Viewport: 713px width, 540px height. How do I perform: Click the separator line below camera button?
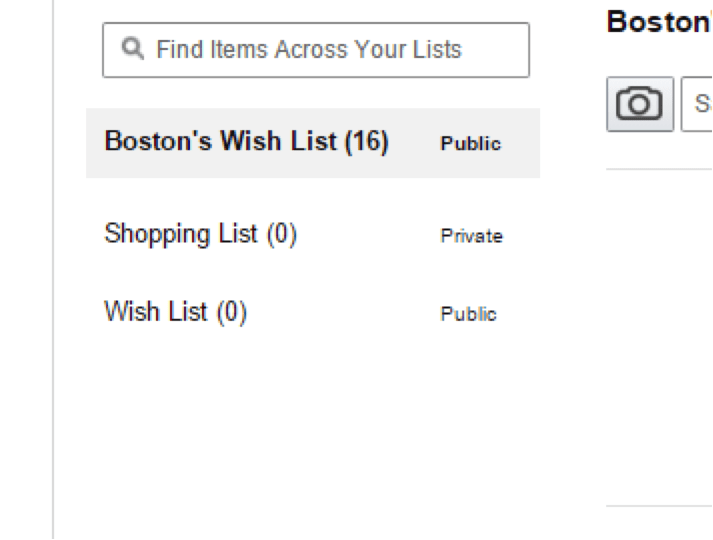coord(659,169)
